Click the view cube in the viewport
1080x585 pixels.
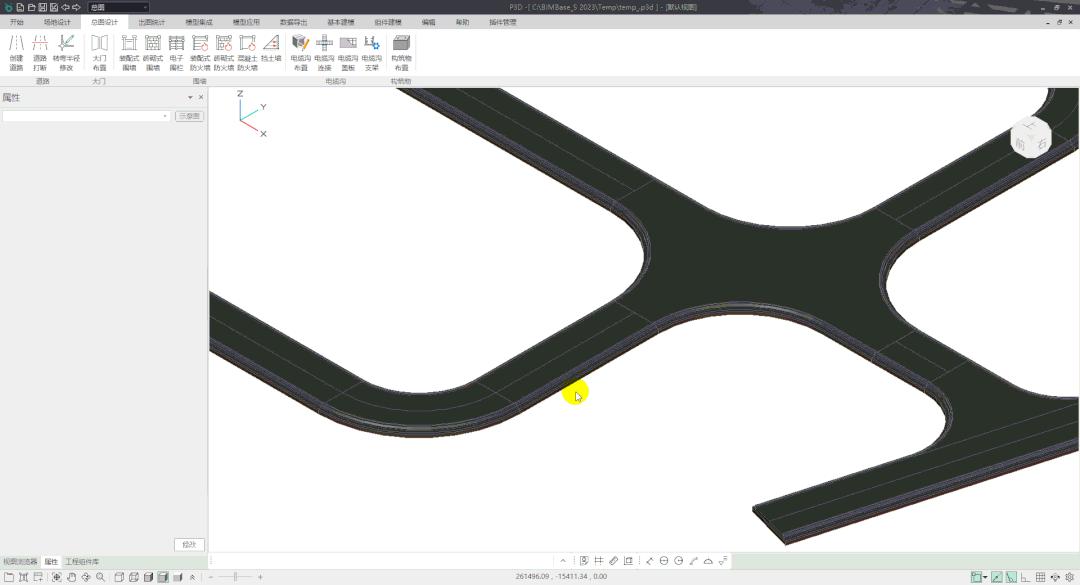(1030, 137)
